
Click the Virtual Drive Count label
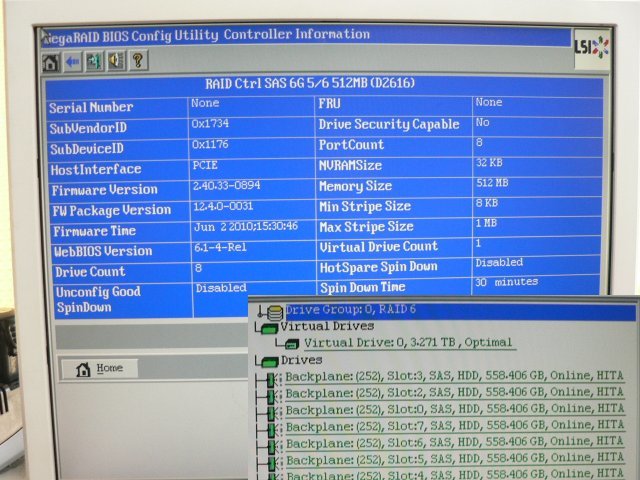379,247
